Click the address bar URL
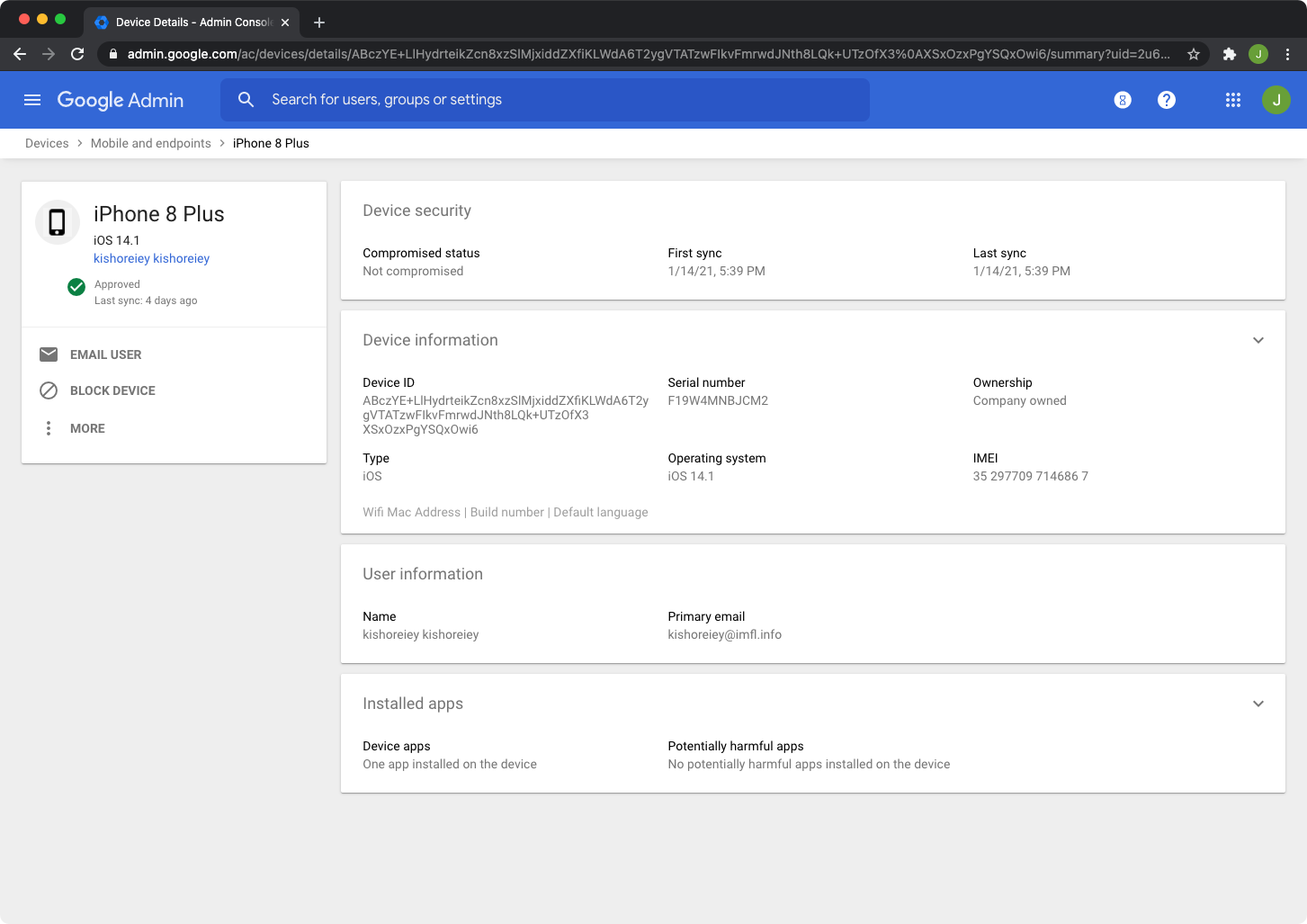 649,54
